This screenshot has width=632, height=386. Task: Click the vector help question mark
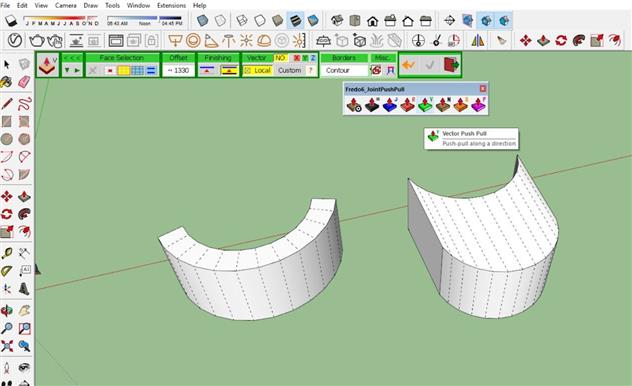311,70
